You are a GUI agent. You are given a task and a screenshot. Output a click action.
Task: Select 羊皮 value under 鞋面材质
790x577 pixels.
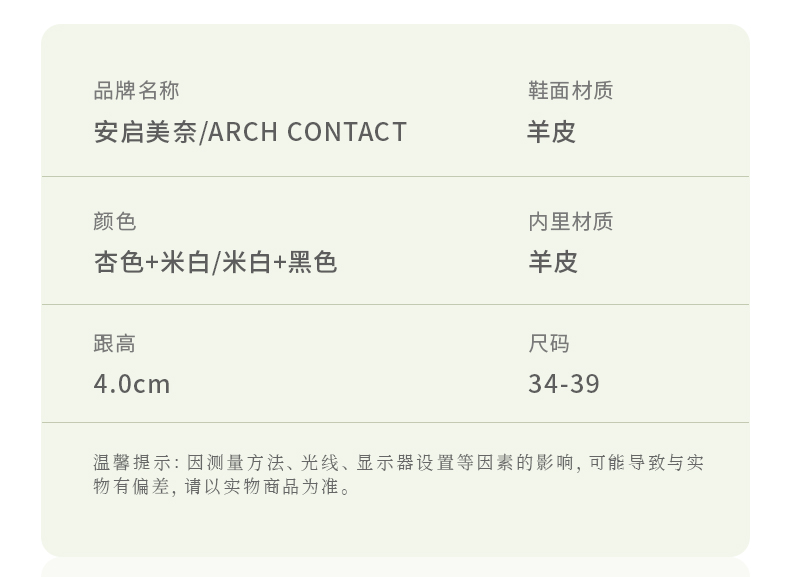[552, 132]
